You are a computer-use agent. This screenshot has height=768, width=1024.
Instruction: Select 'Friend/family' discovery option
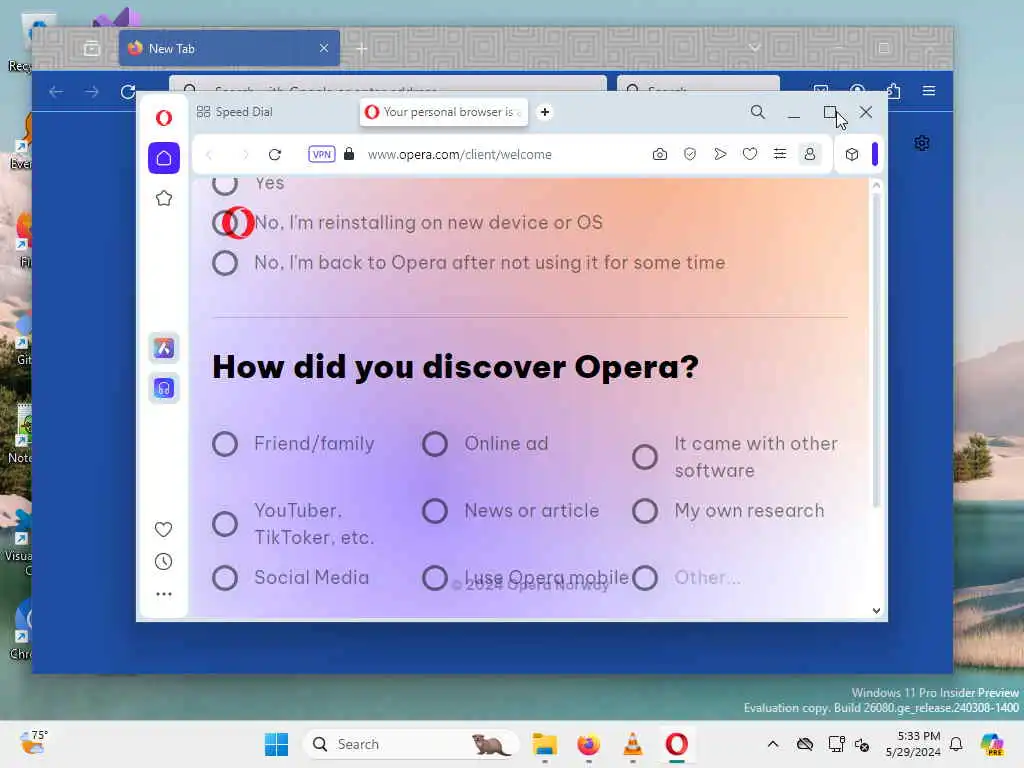tap(225, 444)
